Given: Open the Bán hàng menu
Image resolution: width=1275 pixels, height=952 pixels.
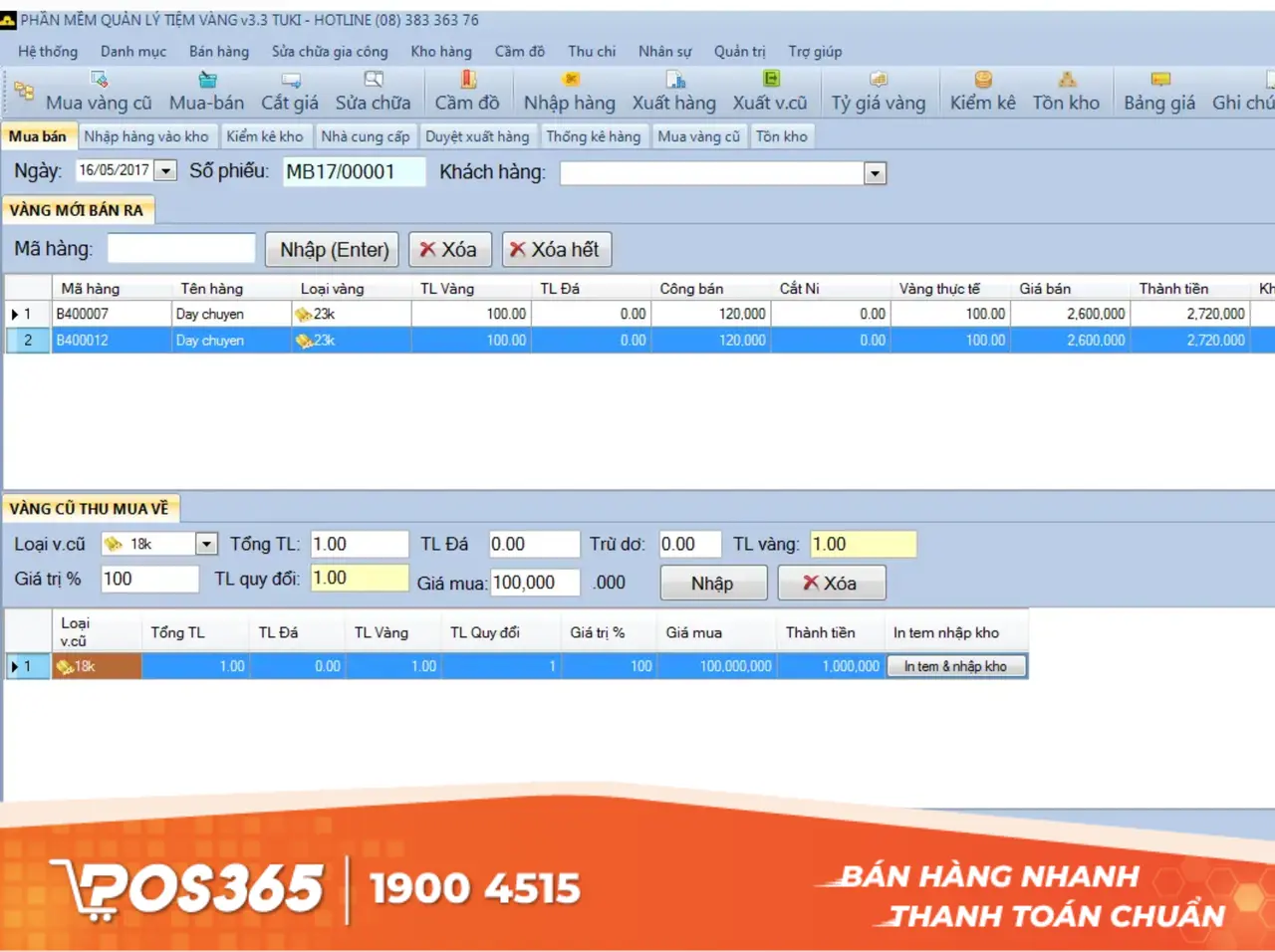Looking at the screenshot, I should pyautogui.click(x=219, y=52).
